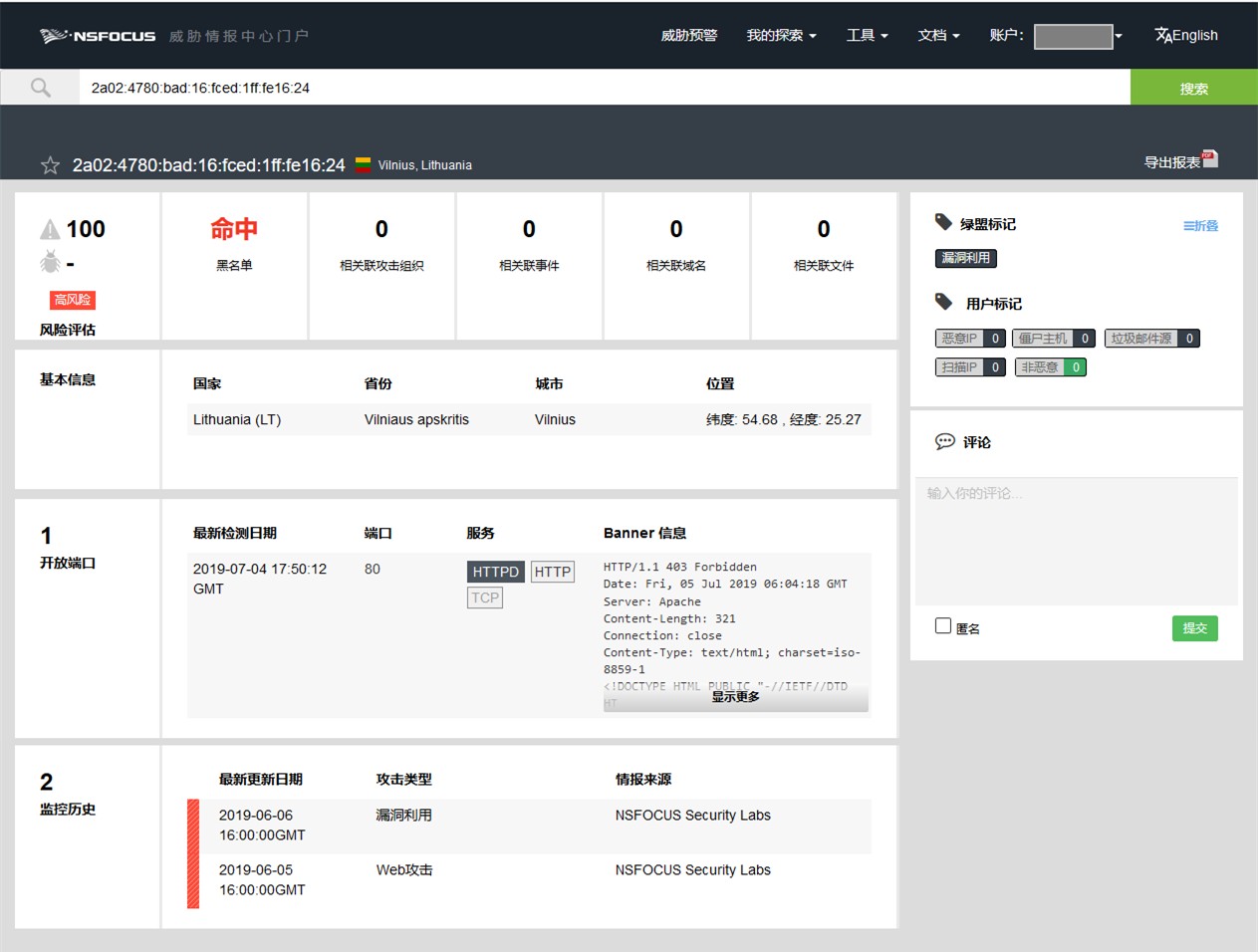Click the risk warning triangle icon
The height and width of the screenshot is (952, 1258).
point(50,230)
